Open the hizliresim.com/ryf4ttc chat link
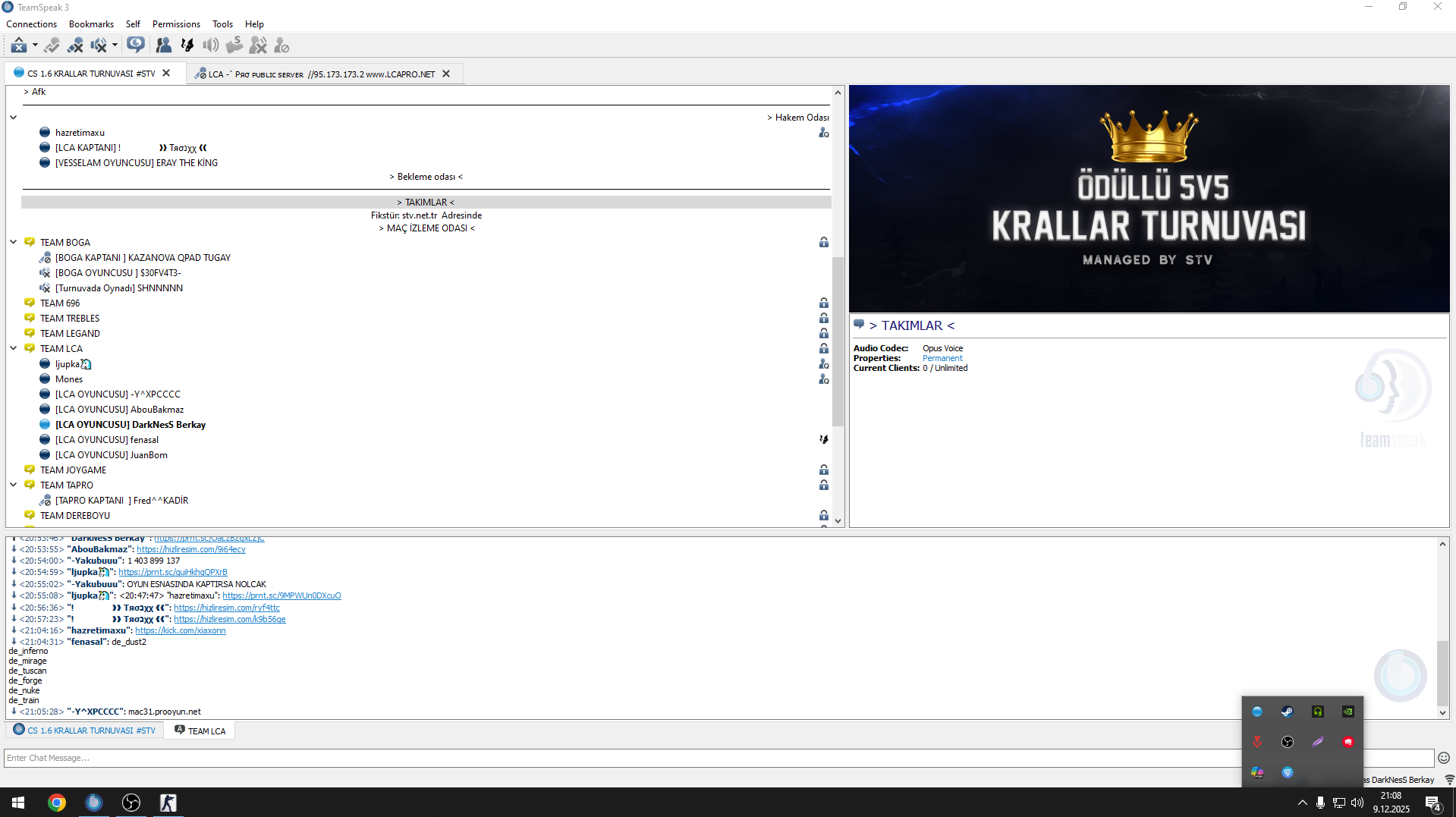Viewport: 1456px width, 817px height. click(x=227, y=608)
